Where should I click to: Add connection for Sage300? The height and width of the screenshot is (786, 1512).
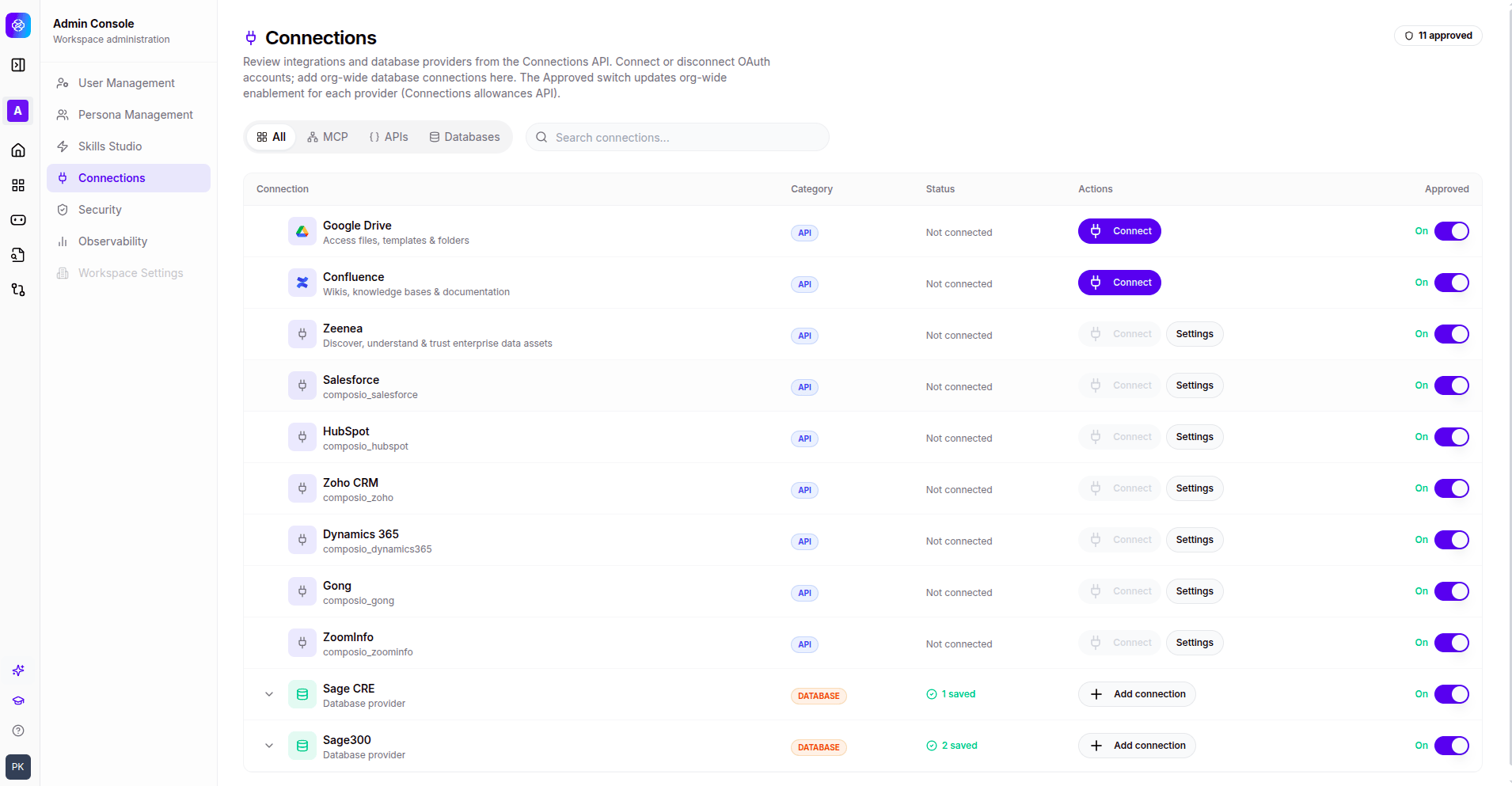tap(1137, 746)
